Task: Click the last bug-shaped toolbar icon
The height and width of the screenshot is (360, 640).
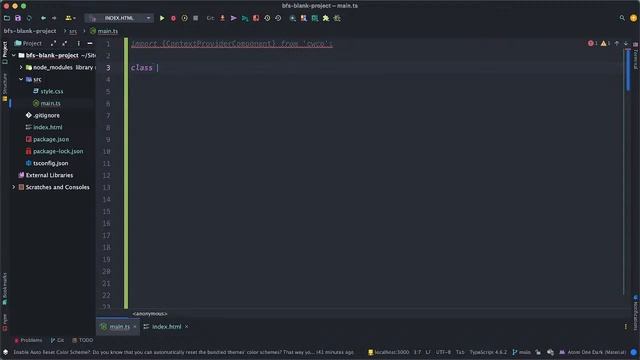Action: 337,18
